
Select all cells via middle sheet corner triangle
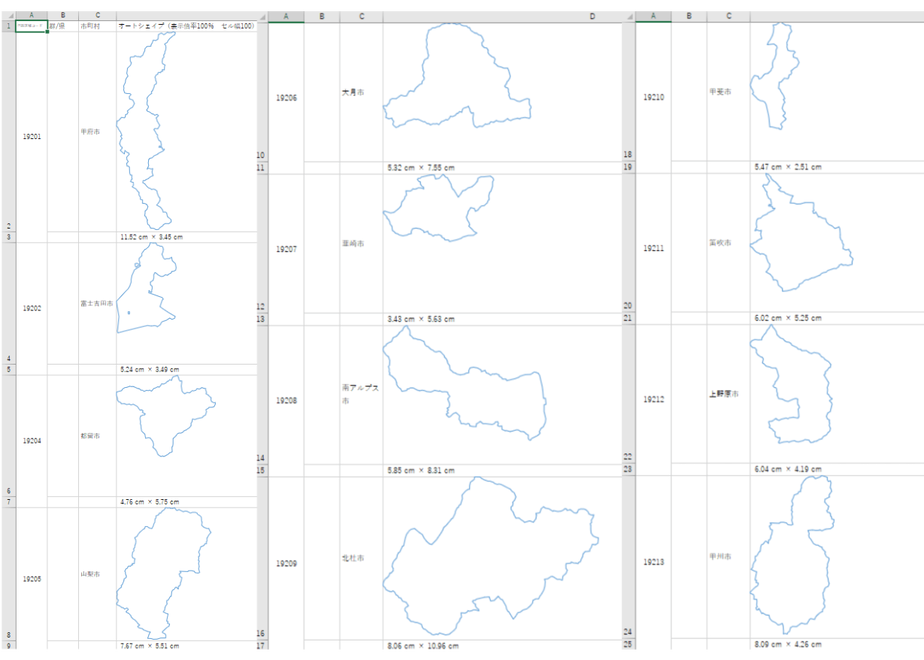pyautogui.click(x=262, y=16)
